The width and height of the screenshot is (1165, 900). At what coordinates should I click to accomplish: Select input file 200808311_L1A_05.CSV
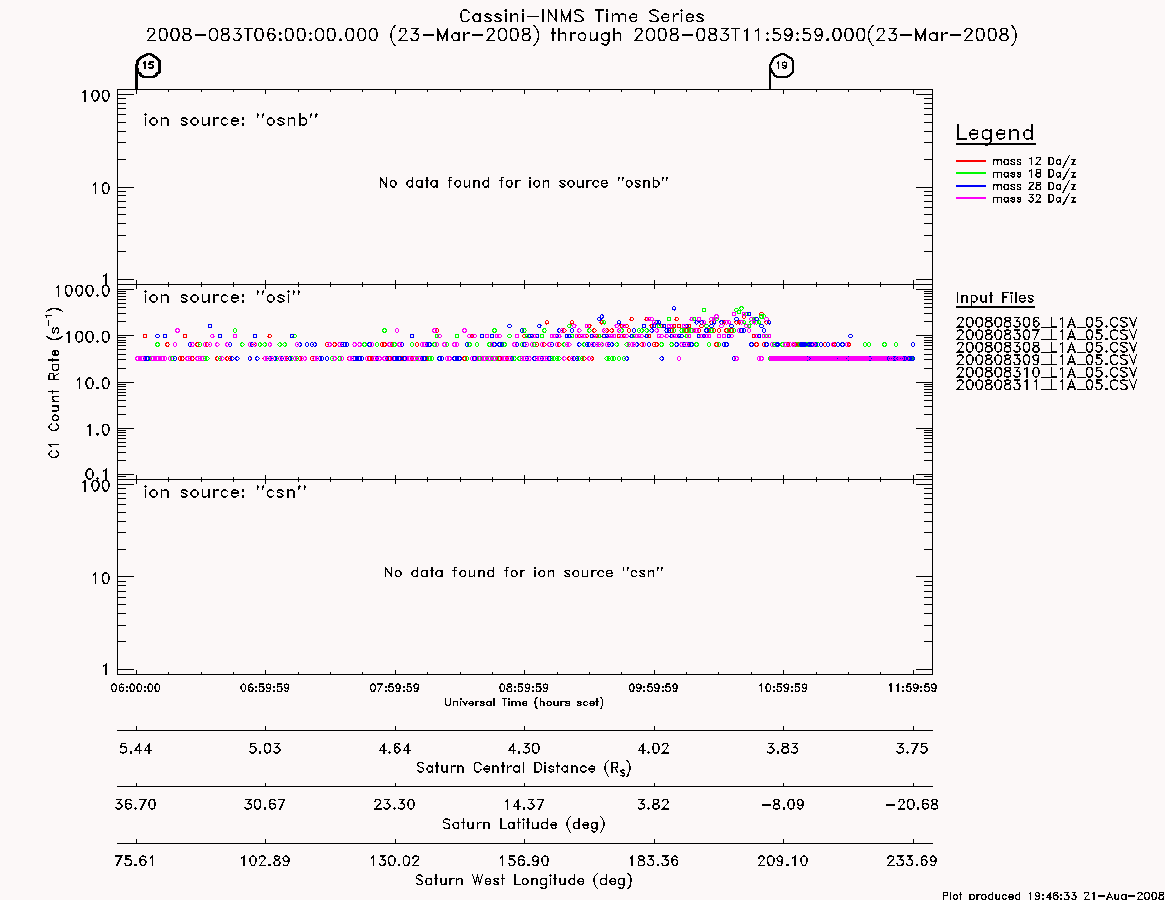1046,385
